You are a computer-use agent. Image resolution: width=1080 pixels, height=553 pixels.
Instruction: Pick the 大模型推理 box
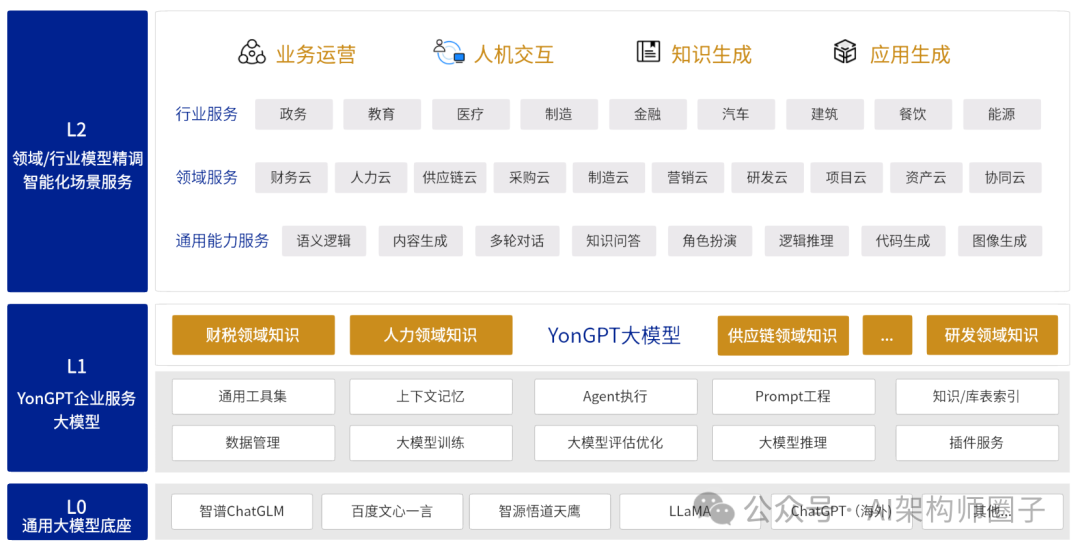(793, 443)
